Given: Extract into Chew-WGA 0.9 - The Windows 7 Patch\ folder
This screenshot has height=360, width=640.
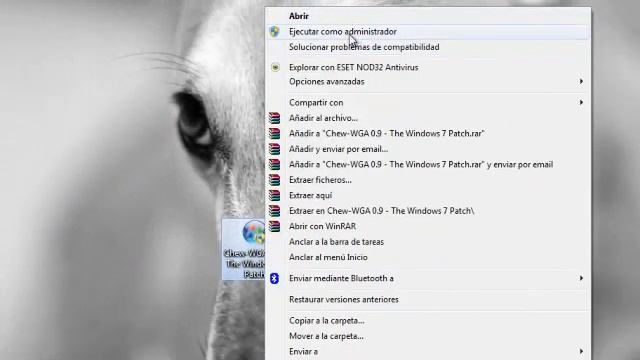Looking at the screenshot, I should pyautogui.click(x=382, y=211).
